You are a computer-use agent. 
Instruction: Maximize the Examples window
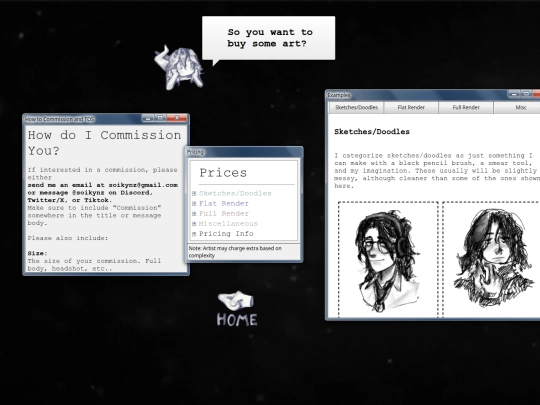pos(526,94)
